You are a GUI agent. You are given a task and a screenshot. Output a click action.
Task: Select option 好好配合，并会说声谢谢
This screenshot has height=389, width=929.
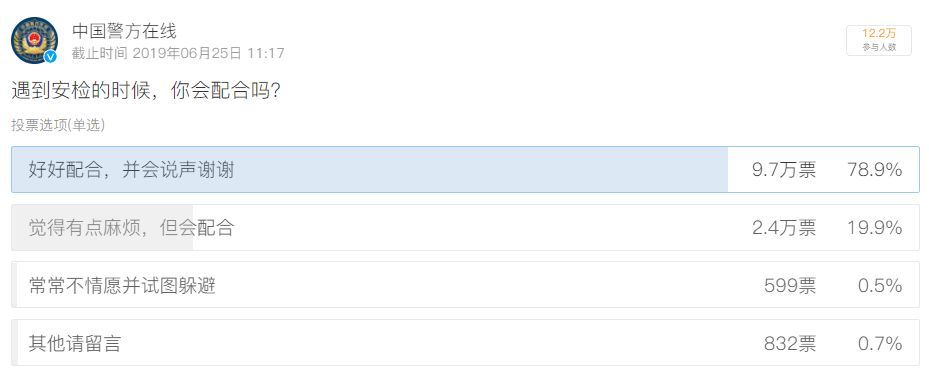coord(465,169)
